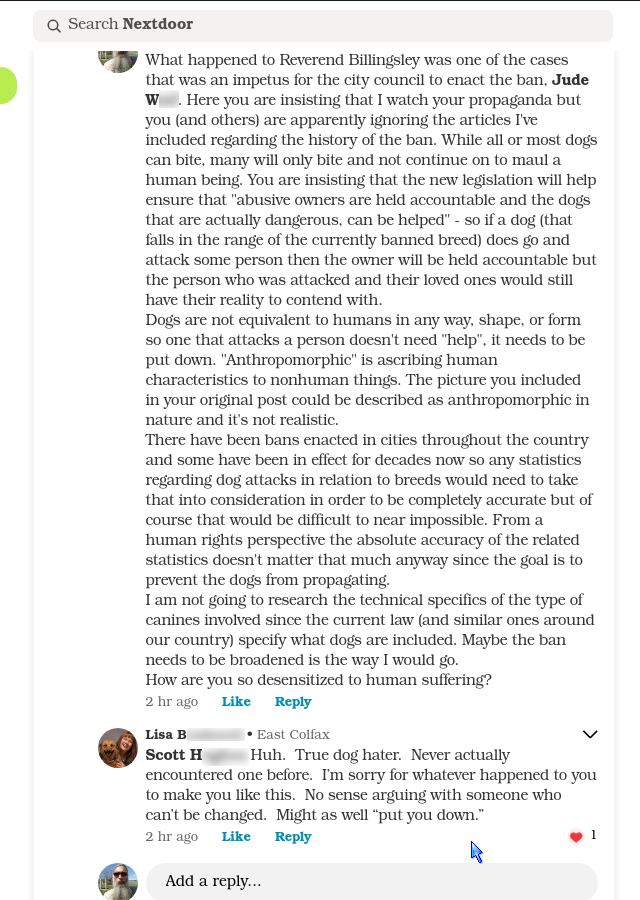Open the East Colfax neighborhood link
This screenshot has height=900, width=640.
point(293,735)
